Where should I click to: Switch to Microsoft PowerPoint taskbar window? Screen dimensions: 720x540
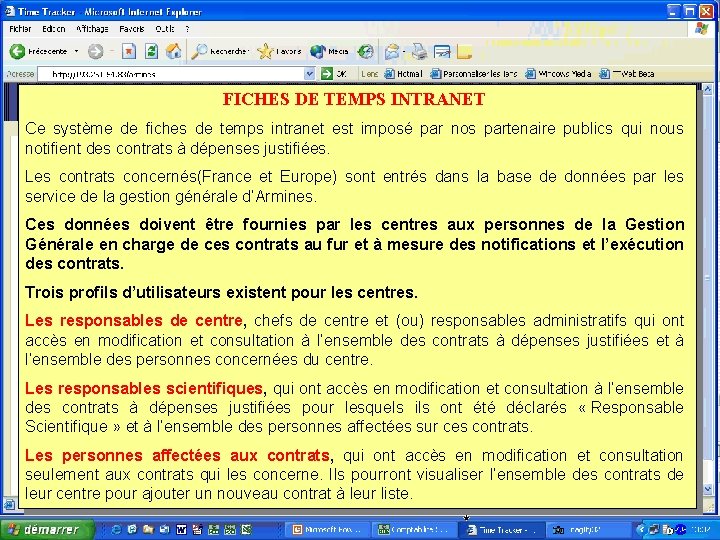point(328,530)
